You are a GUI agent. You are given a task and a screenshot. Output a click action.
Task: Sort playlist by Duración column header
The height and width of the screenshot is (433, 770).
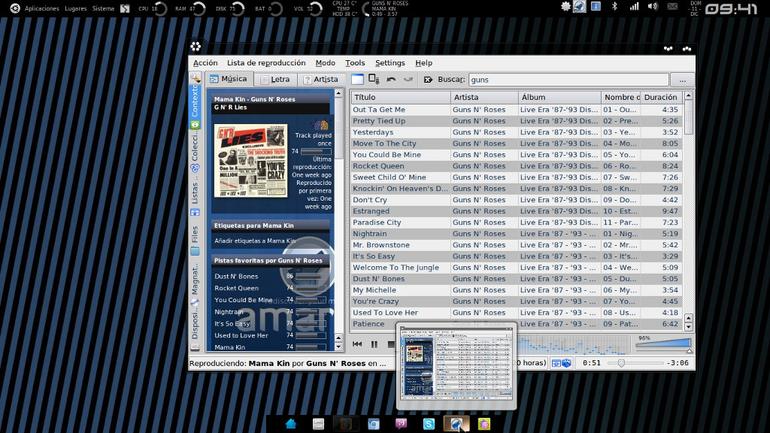(x=661, y=97)
